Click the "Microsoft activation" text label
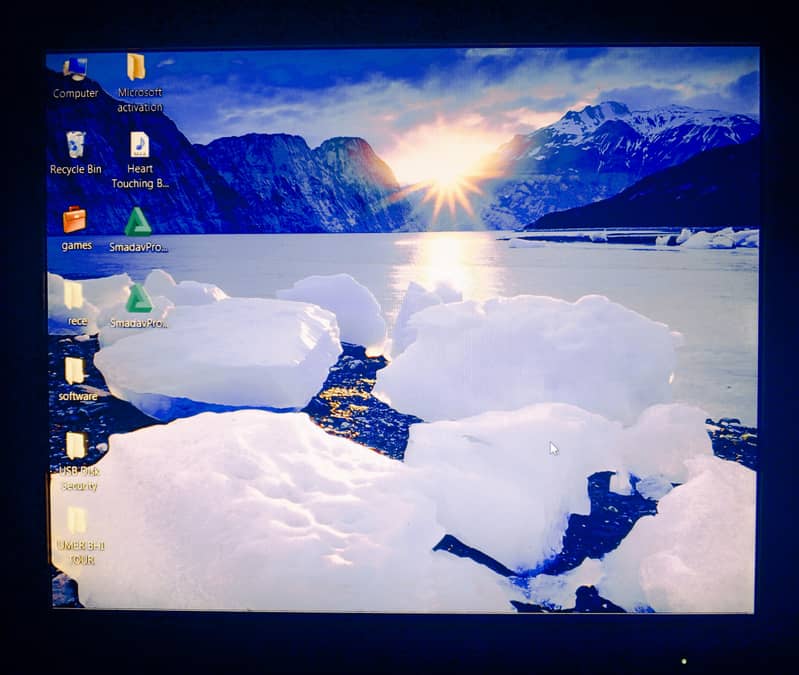This screenshot has width=799, height=675. coord(140,100)
